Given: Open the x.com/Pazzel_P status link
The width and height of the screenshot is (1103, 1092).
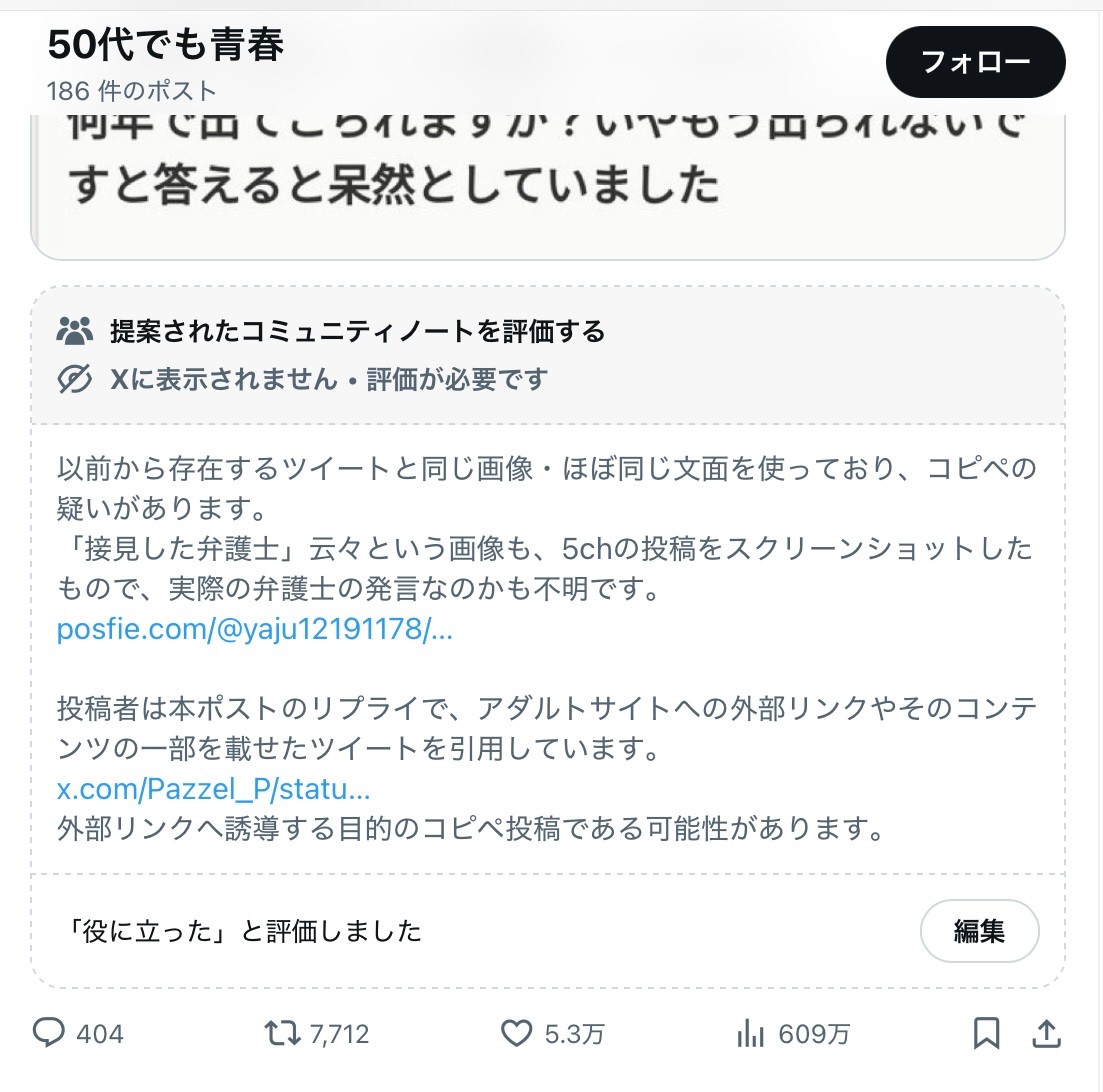Looking at the screenshot, I should 213,790.
